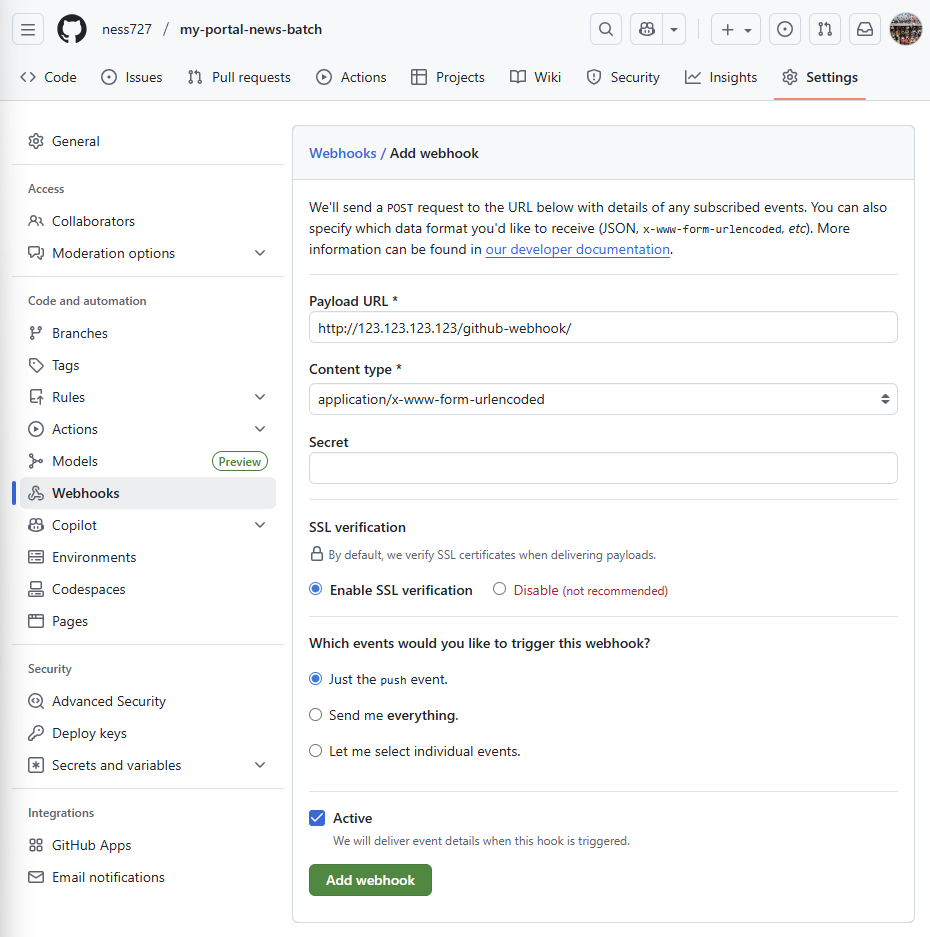Open Pages settings in sidebar

(x=148, y=621)
